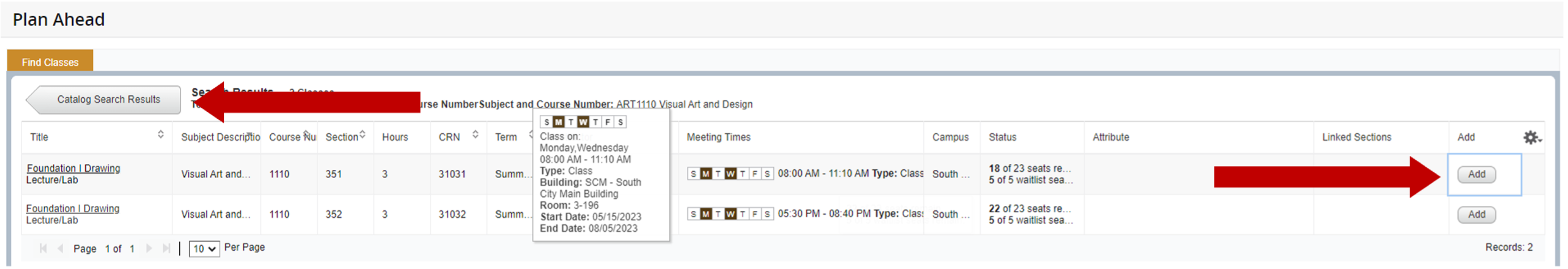Screen dimensions: 1568x269
Task: Sort by Section using its sort arrows
Action: coord(362,134)
